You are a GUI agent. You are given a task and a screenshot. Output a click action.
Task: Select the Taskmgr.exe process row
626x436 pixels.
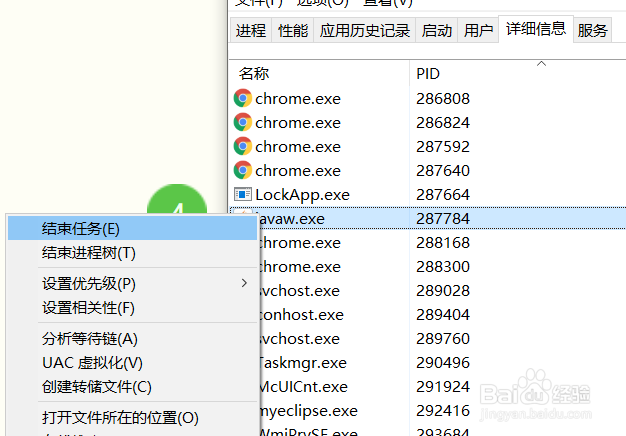click(x=442, y=363)
